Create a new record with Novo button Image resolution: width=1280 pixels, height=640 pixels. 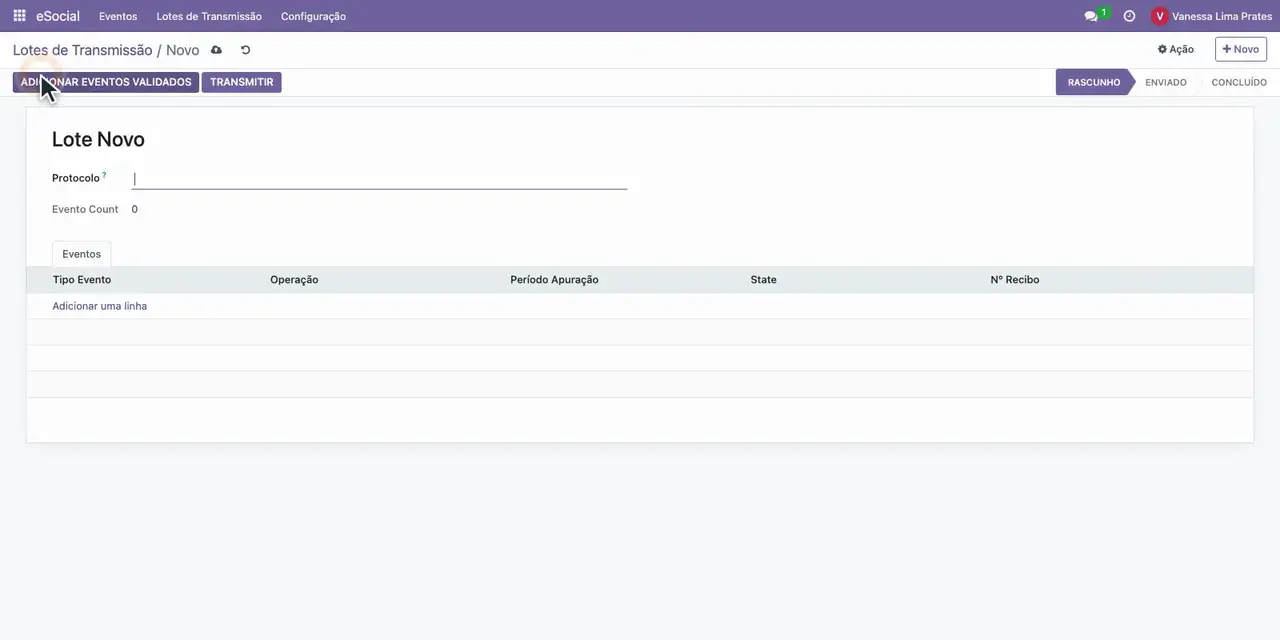point(1241,49)
